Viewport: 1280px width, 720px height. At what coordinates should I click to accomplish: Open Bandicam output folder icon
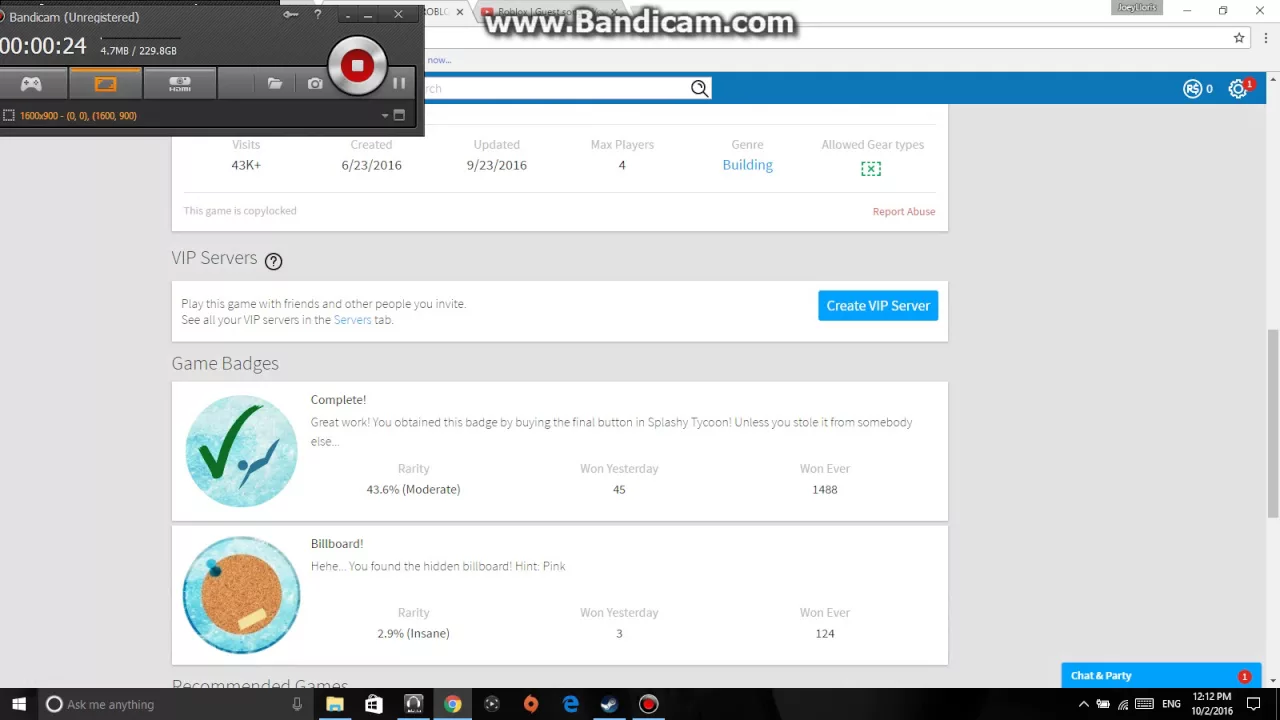275,84
